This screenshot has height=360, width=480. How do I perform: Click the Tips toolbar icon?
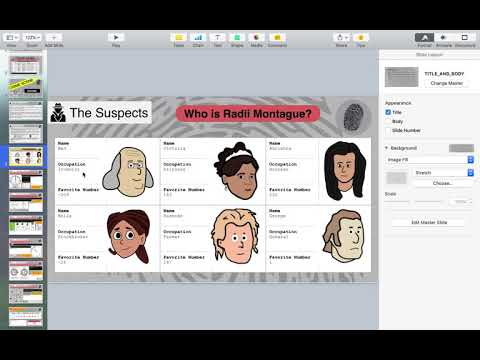point(361,38)
